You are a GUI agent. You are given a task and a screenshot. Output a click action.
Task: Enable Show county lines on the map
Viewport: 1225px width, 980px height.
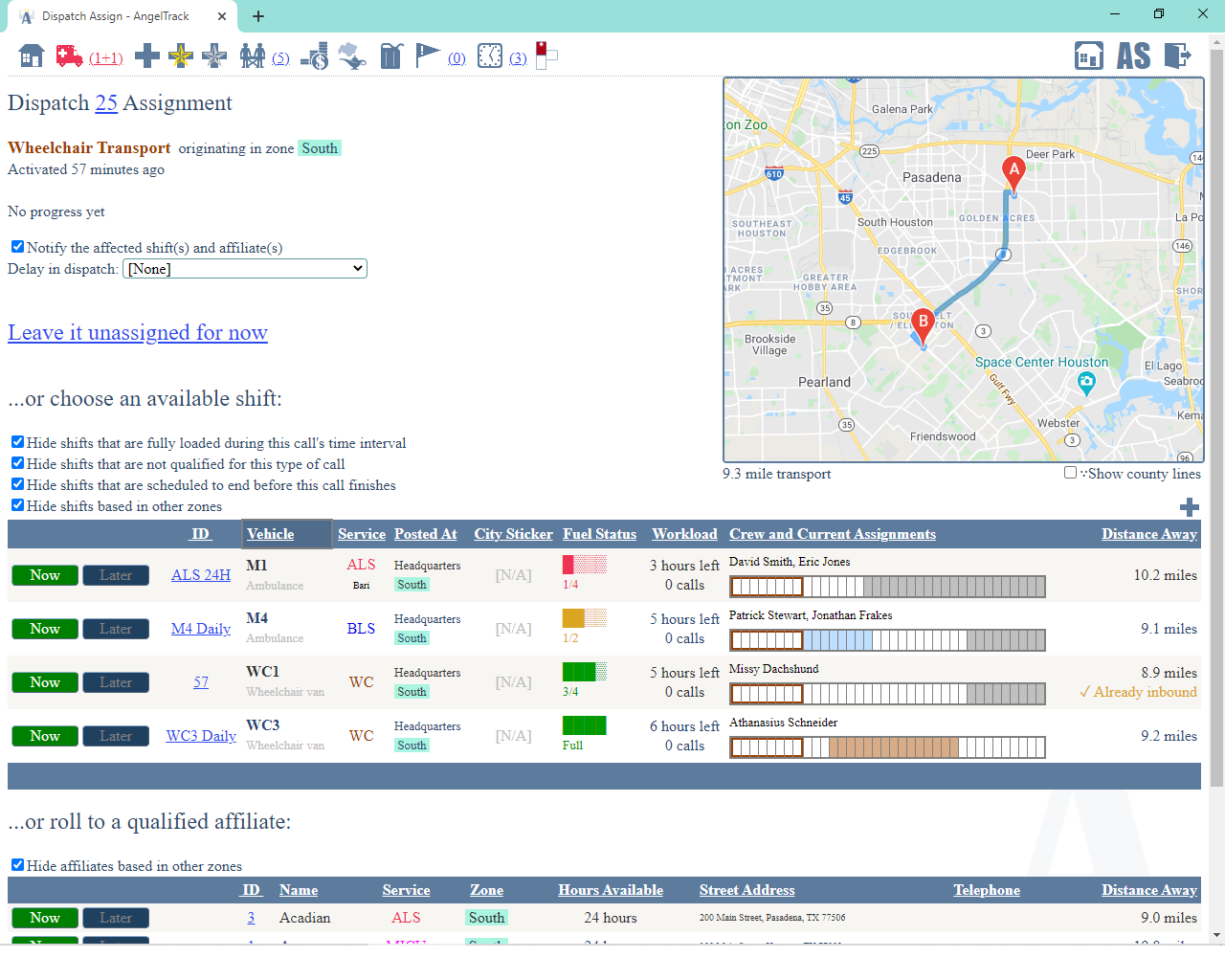pyautogui.click(x=1070, y=471)
